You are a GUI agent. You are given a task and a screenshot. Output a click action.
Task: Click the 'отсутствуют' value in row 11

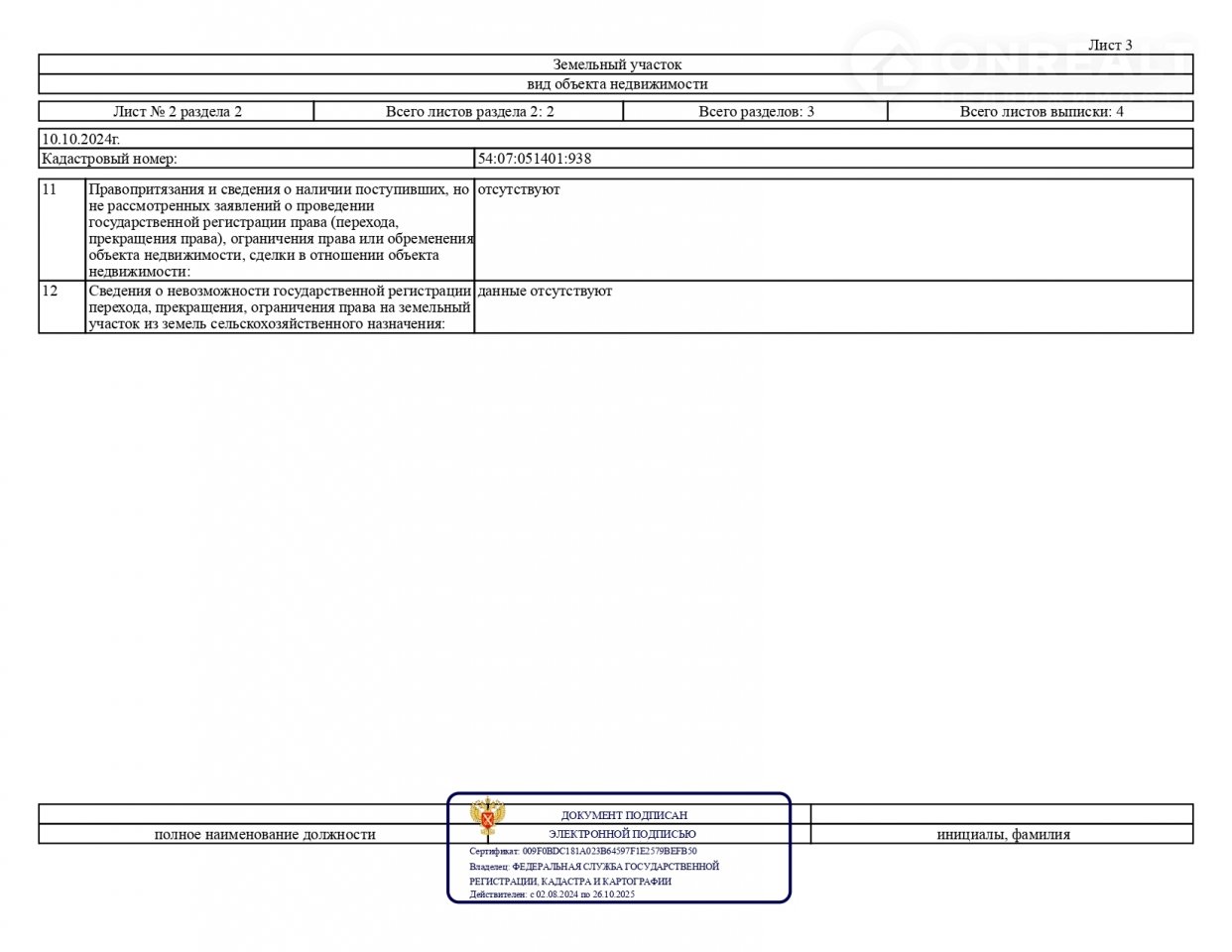[518, 189]
